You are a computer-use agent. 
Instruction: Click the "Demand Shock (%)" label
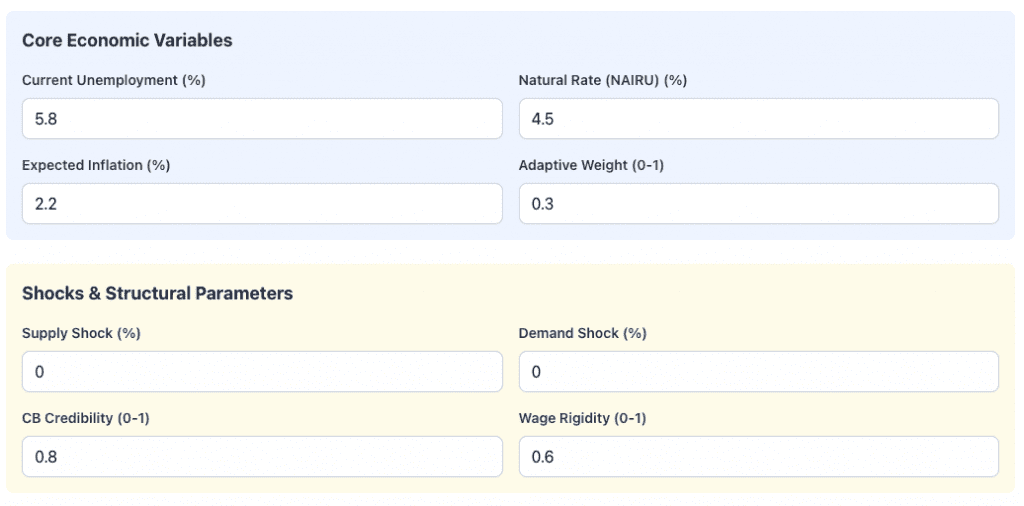(582, 333)
